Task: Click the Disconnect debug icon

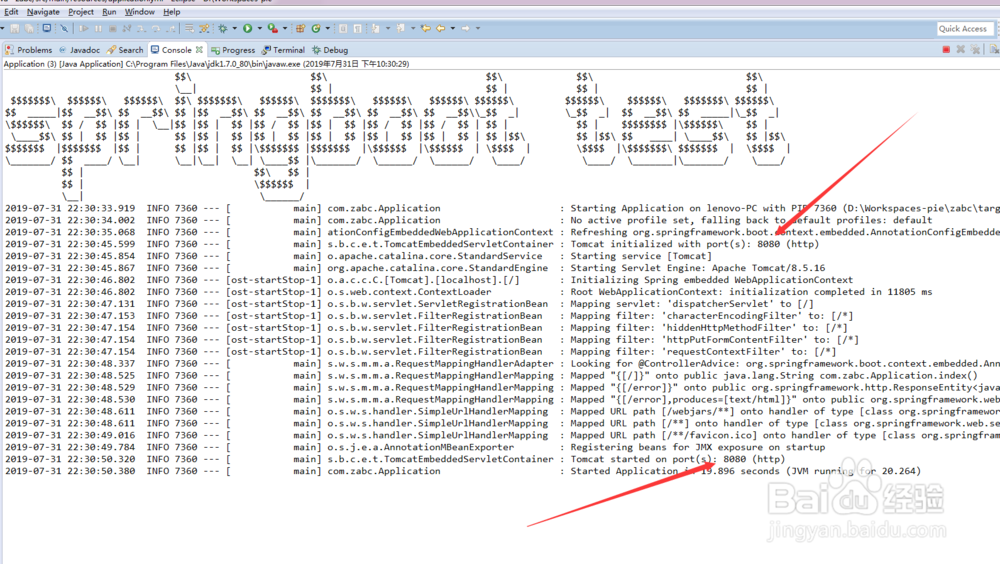Action: coord(127,29)
